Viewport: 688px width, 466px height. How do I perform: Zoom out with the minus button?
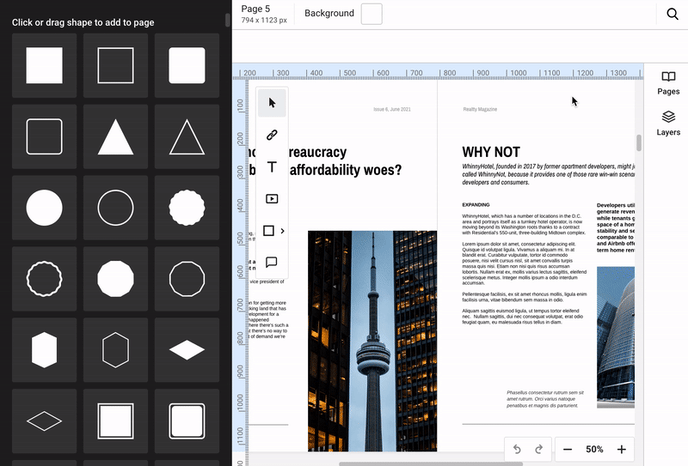point(567,449)
